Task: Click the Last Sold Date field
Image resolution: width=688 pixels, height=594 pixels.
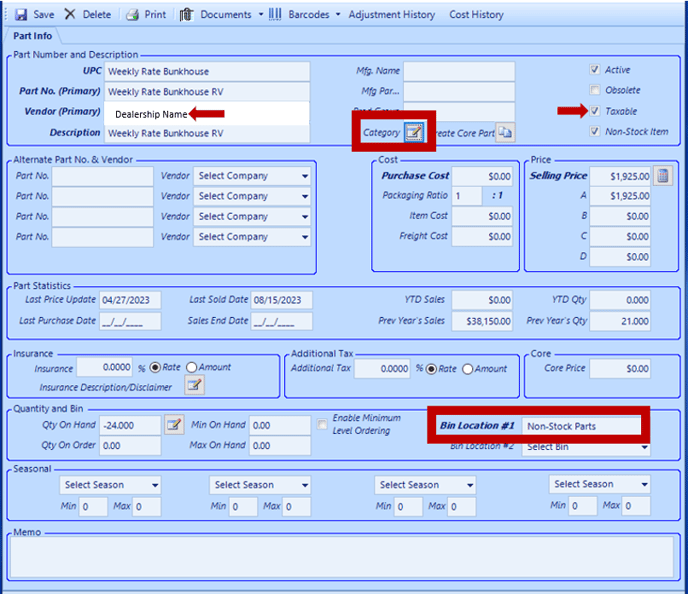Action: point(282,300)
